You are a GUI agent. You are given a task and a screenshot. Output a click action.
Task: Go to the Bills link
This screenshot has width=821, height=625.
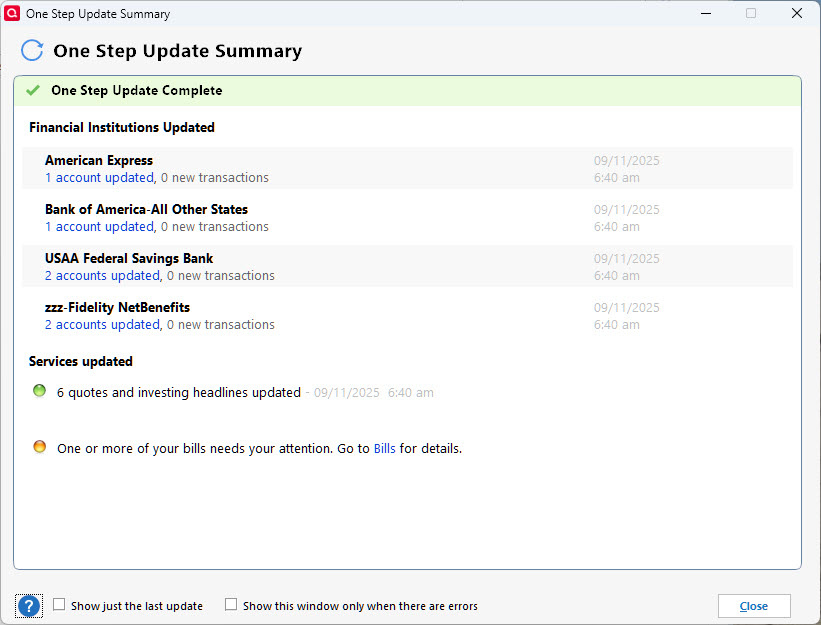[x=384, y=449]
